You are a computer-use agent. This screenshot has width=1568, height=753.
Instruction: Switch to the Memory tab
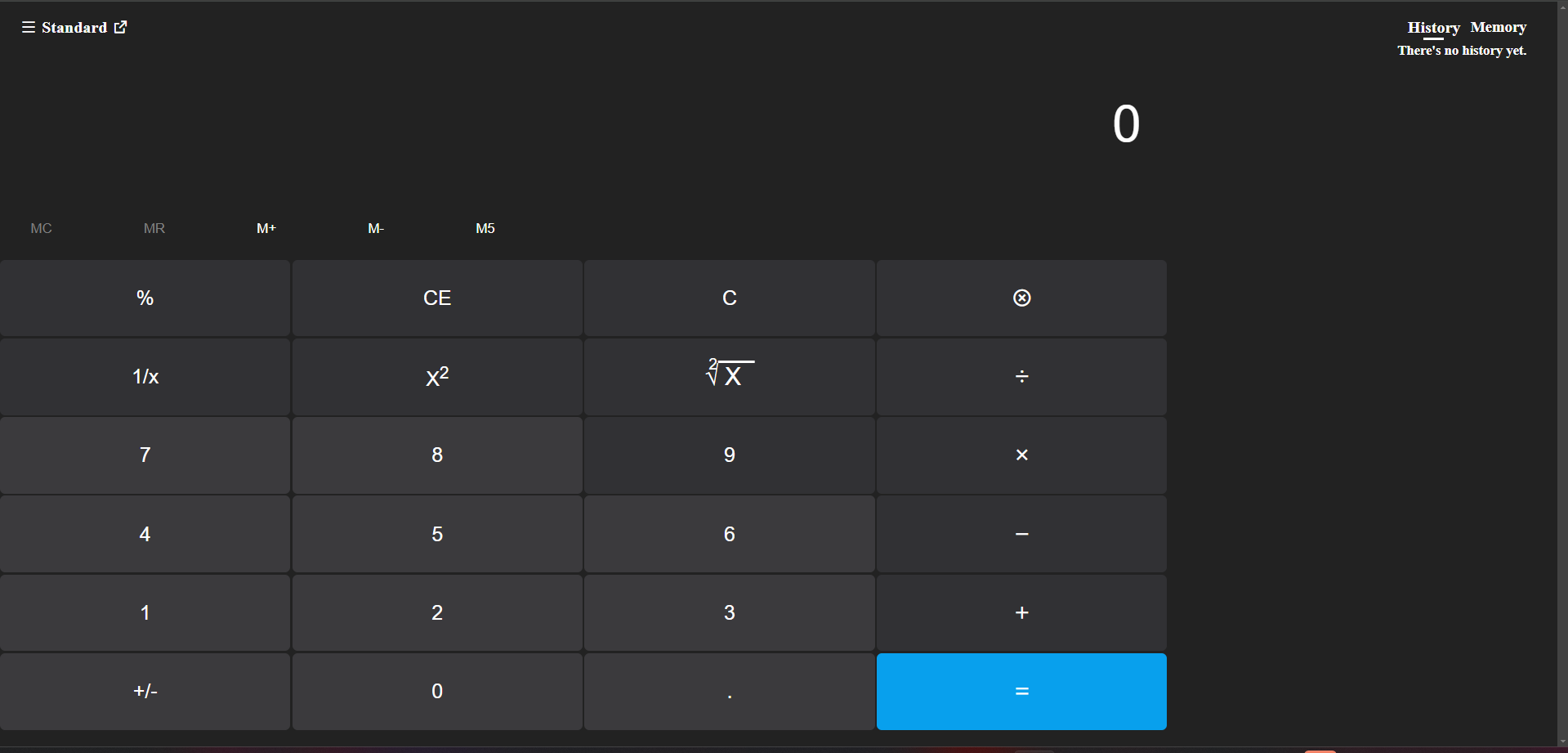point(1499,27)
